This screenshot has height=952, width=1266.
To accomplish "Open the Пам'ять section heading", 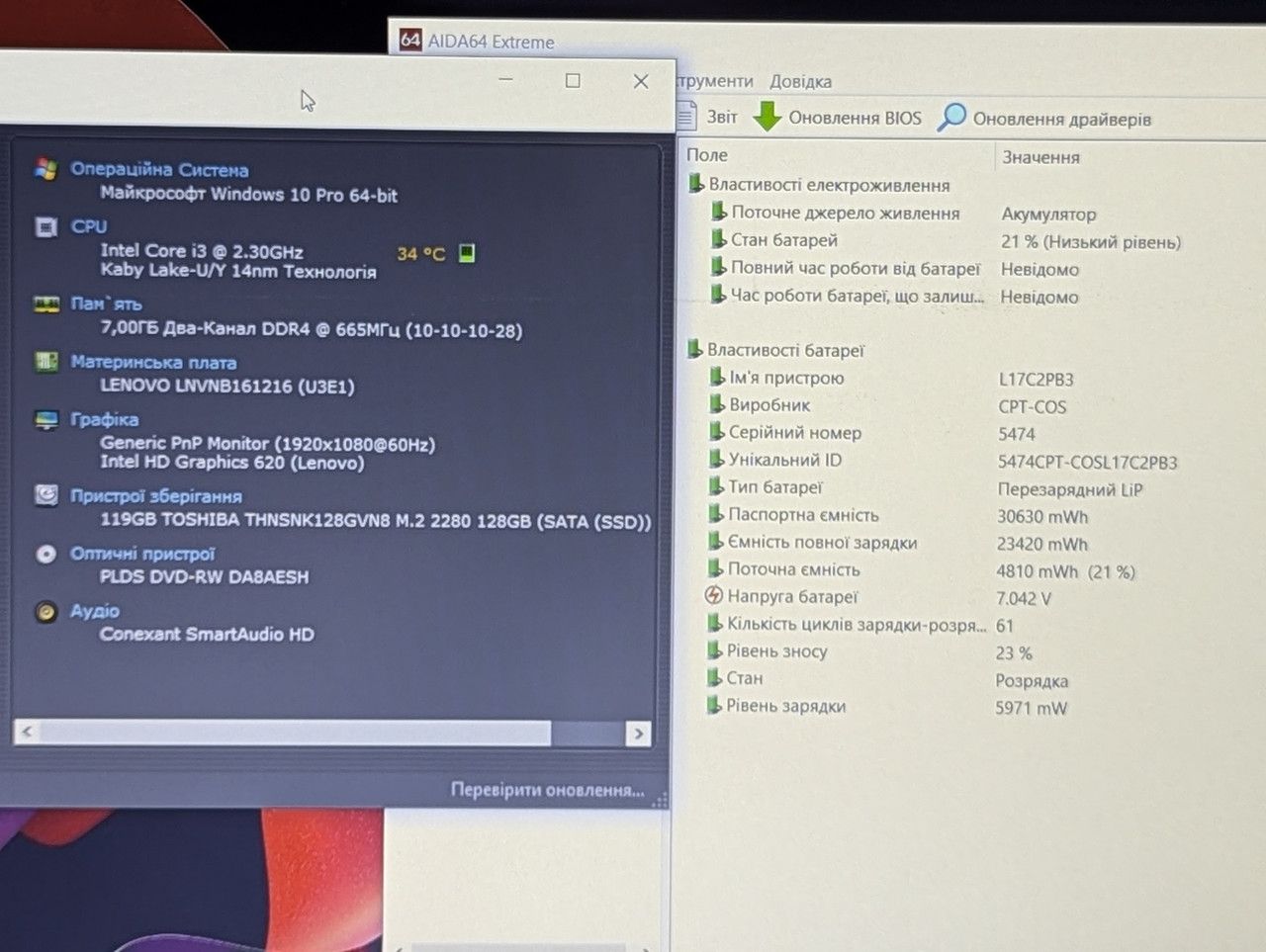I will point(106,303).
